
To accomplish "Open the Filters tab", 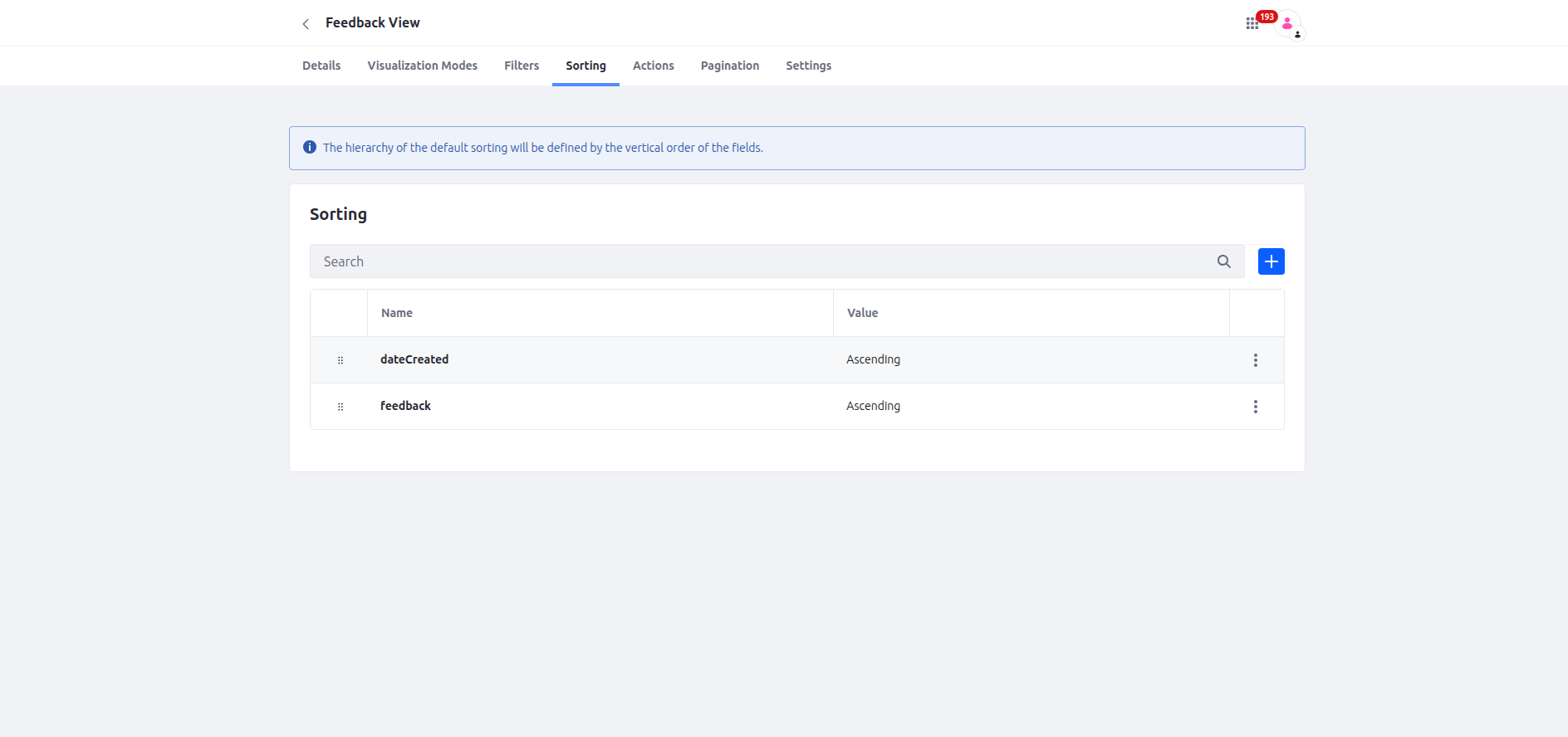I will click(x=522, y=66).
